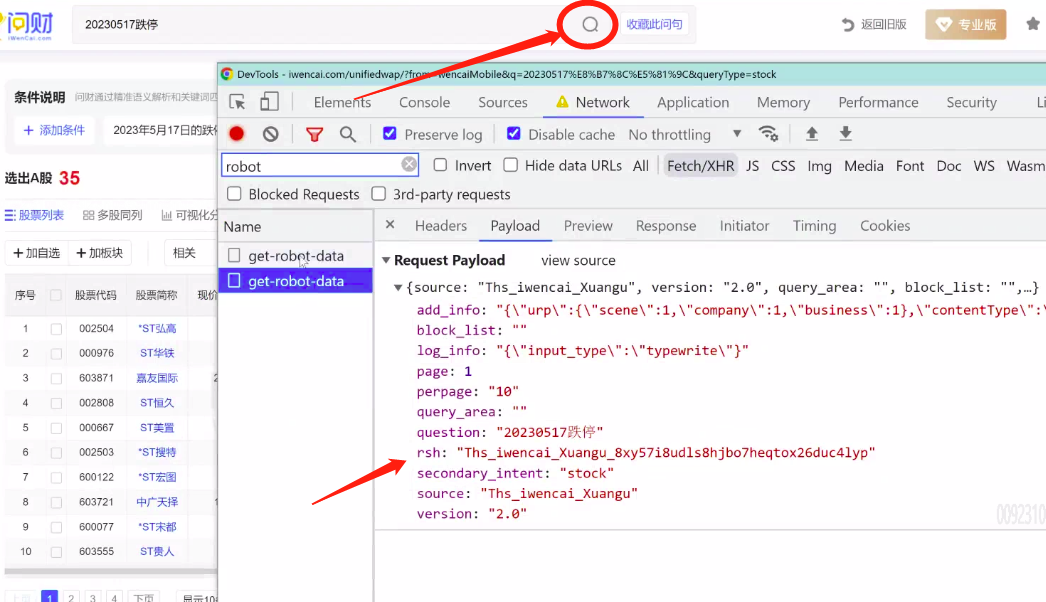
Task: Open the Elements tab
Action: pyautogui.click(x=342, y=102)
